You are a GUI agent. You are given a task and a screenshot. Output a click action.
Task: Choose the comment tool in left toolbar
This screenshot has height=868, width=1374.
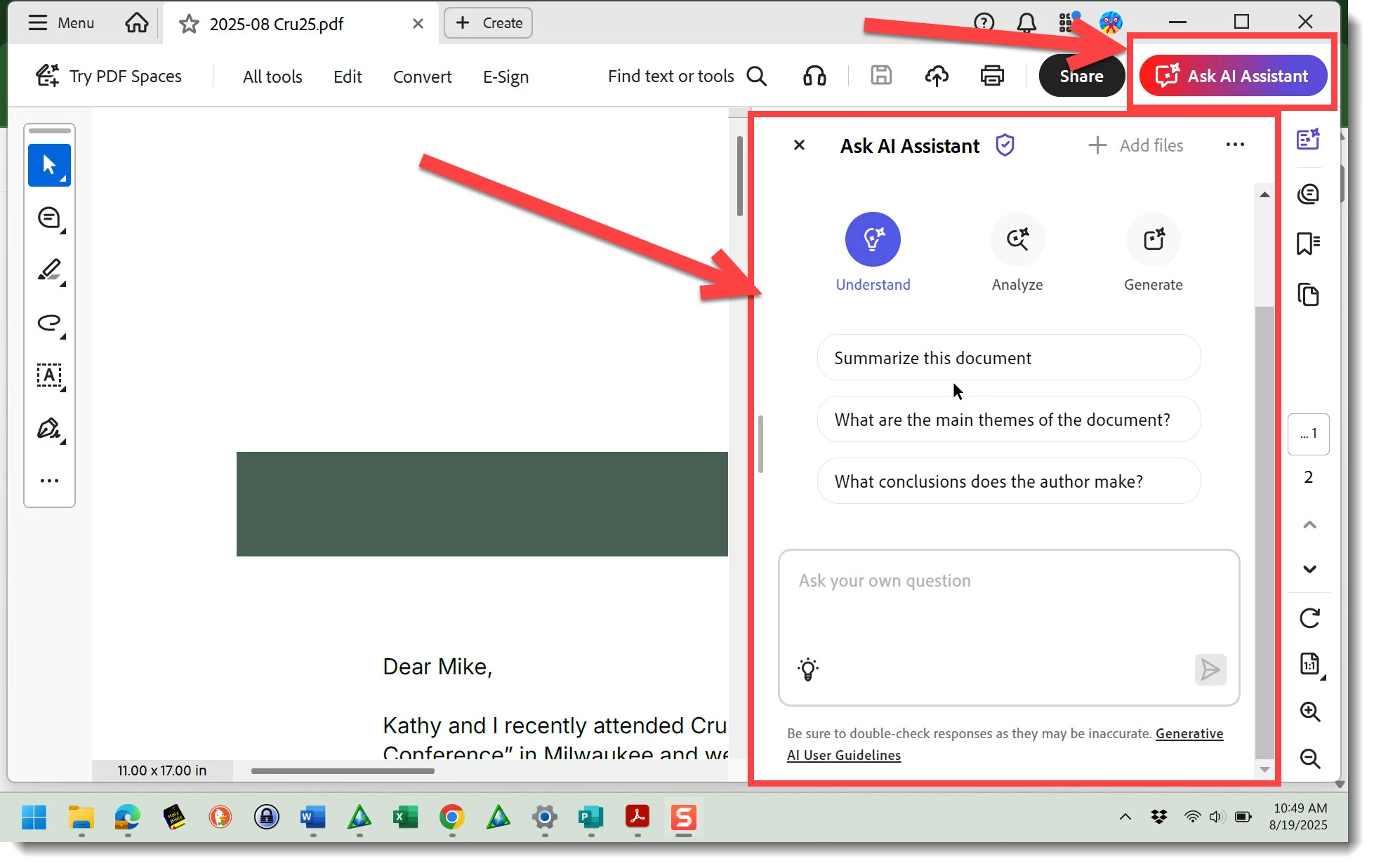49,218
